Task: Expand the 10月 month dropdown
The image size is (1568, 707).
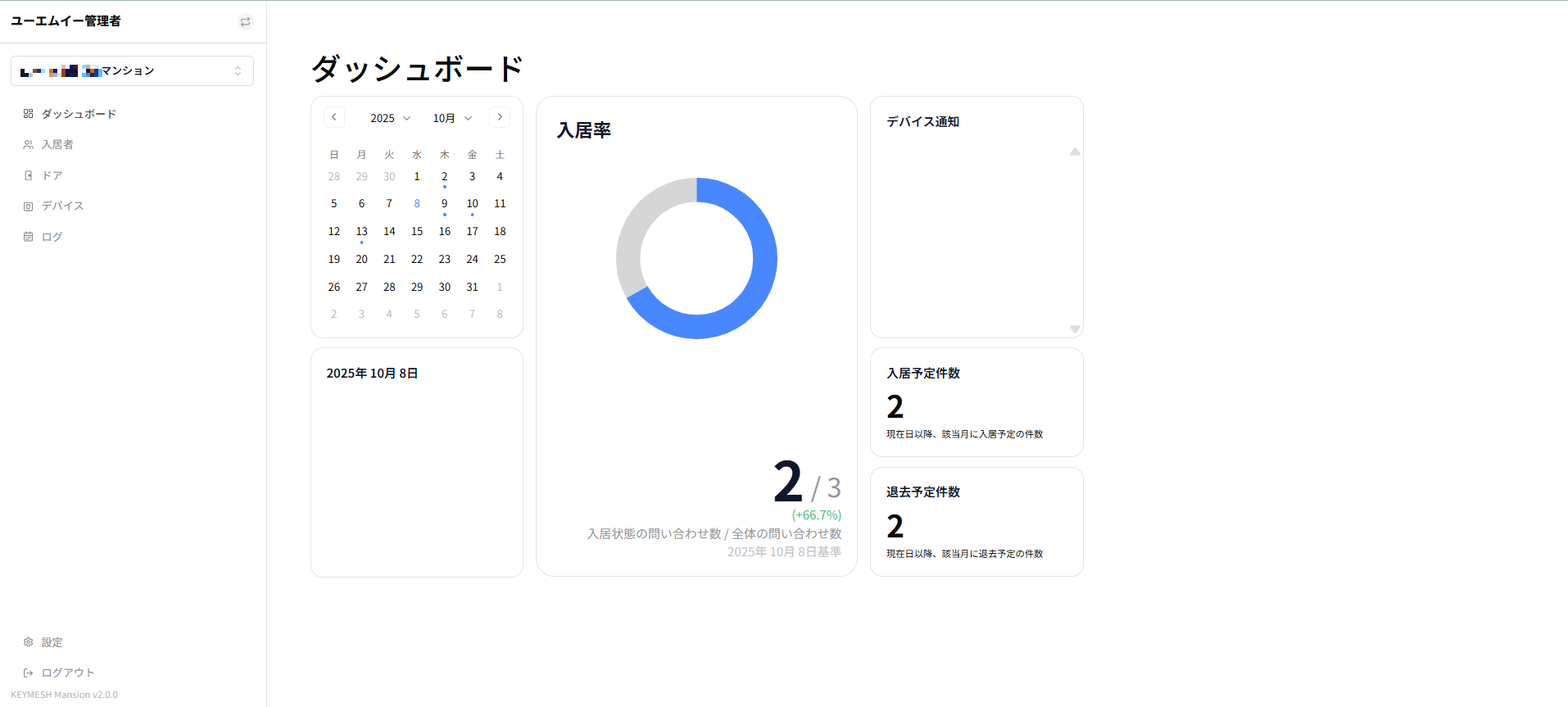Action: 452,118
